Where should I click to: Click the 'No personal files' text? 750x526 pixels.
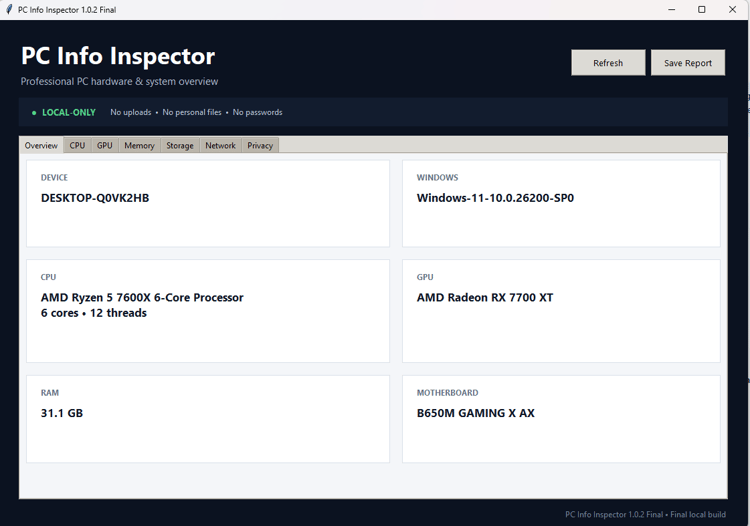(192, 112)
